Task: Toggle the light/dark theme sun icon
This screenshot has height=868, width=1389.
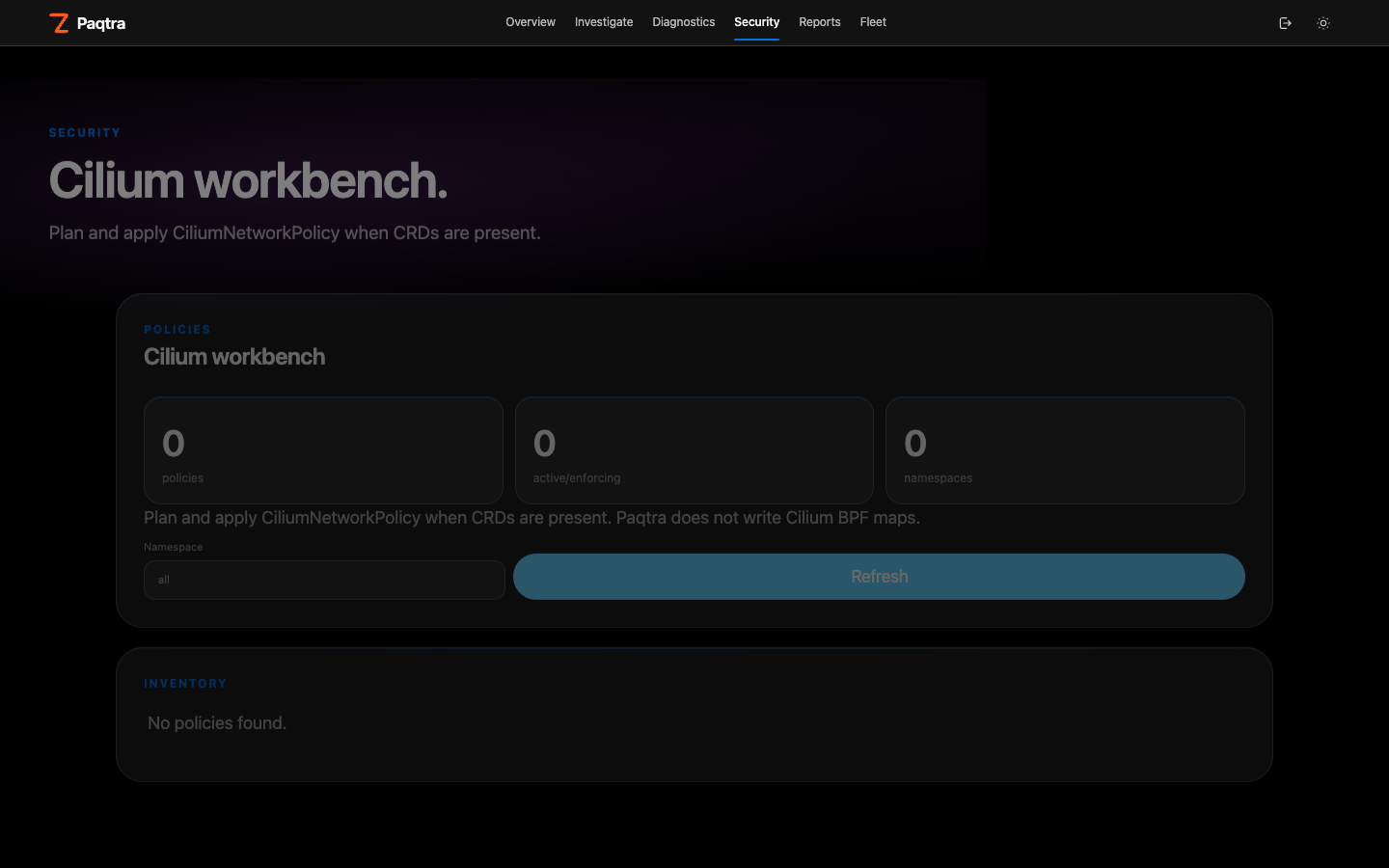Action: (1323, 23)
